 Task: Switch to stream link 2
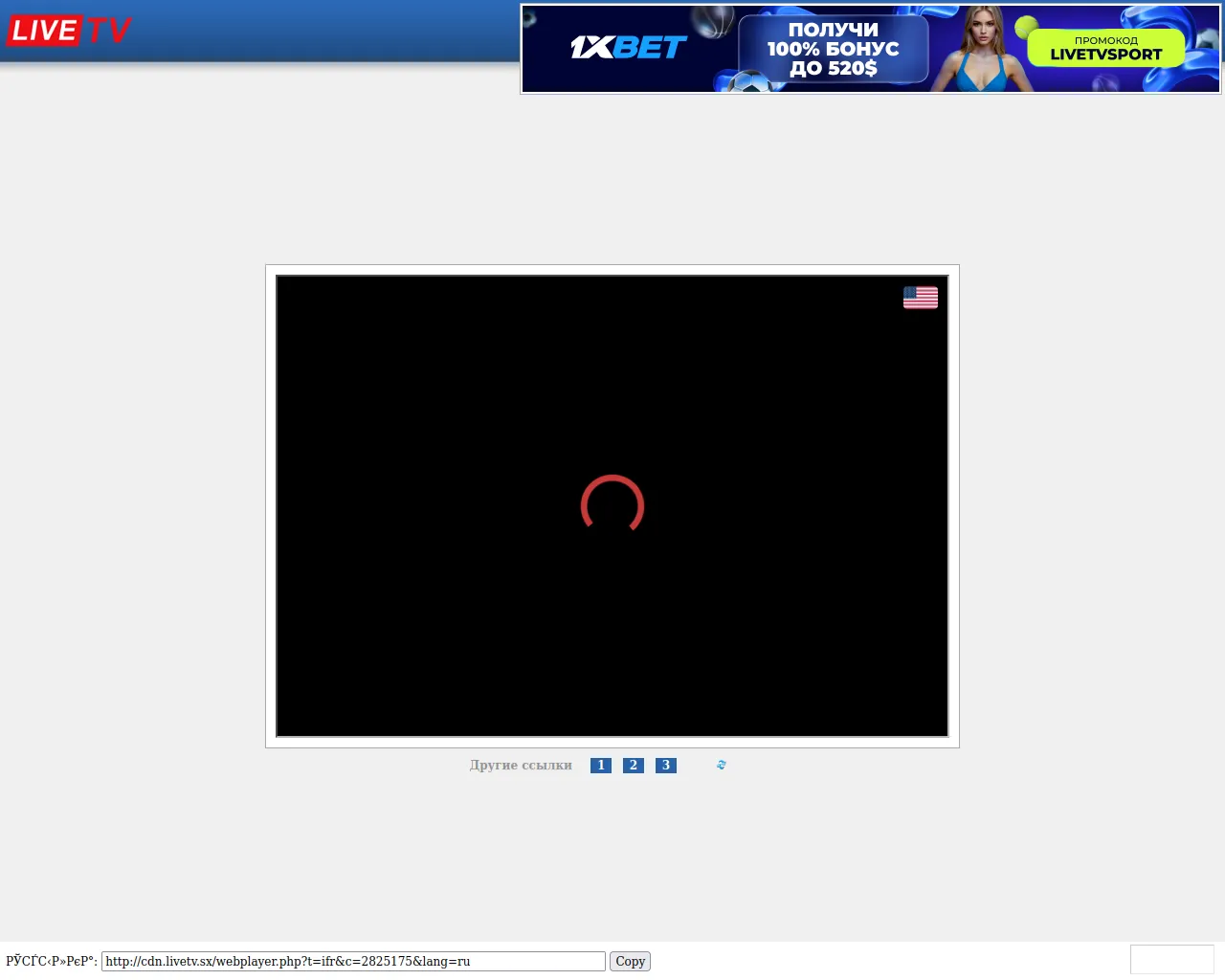pyautogui.click(x=634, y=765)
